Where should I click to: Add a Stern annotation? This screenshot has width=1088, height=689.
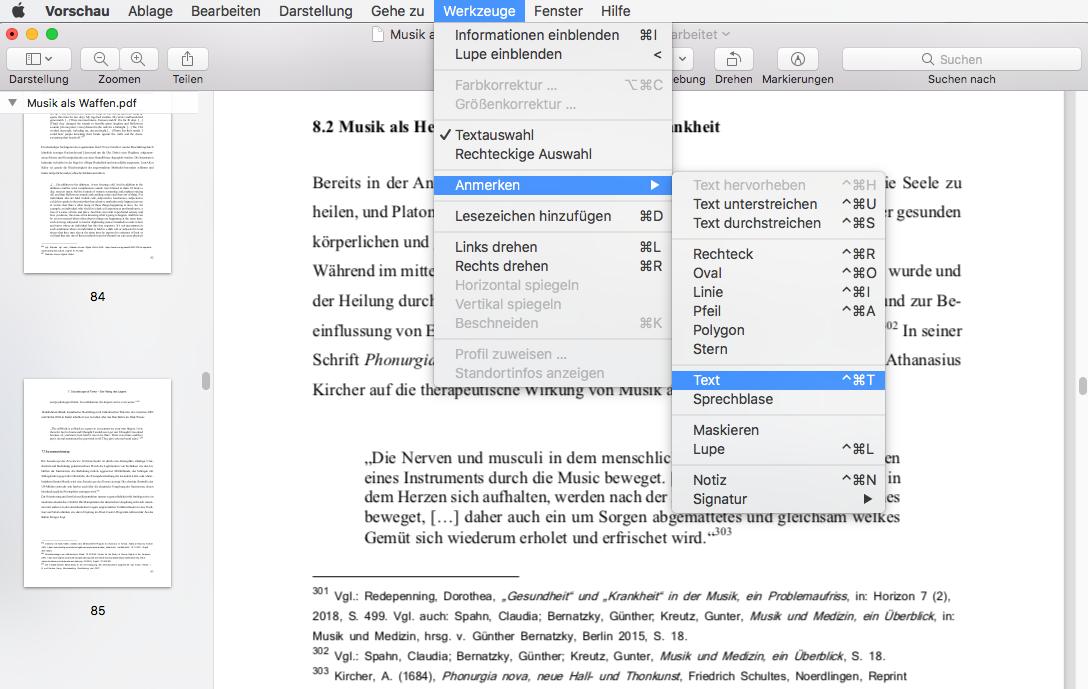[x=779, y=349]
